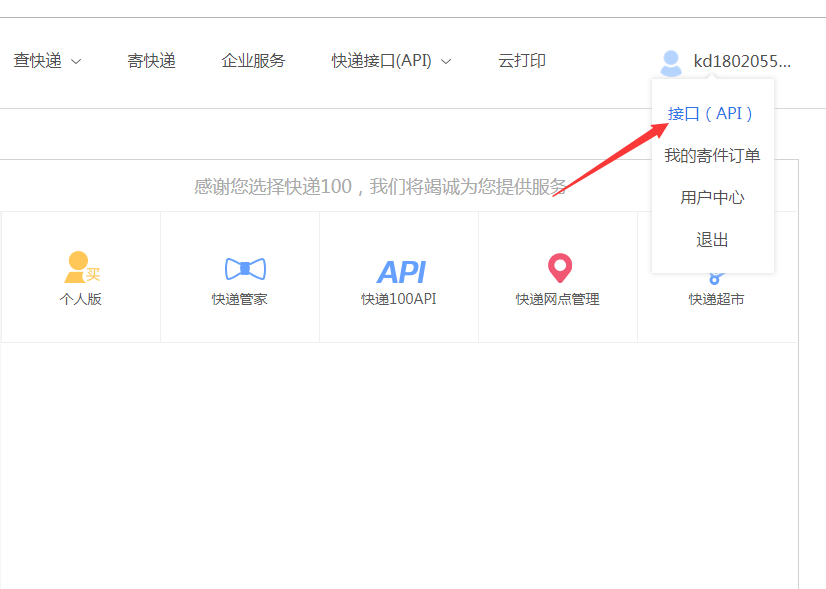Click the red location pin icon
The width and height of the screenshot is (826, 589).
tap(559, 268)
